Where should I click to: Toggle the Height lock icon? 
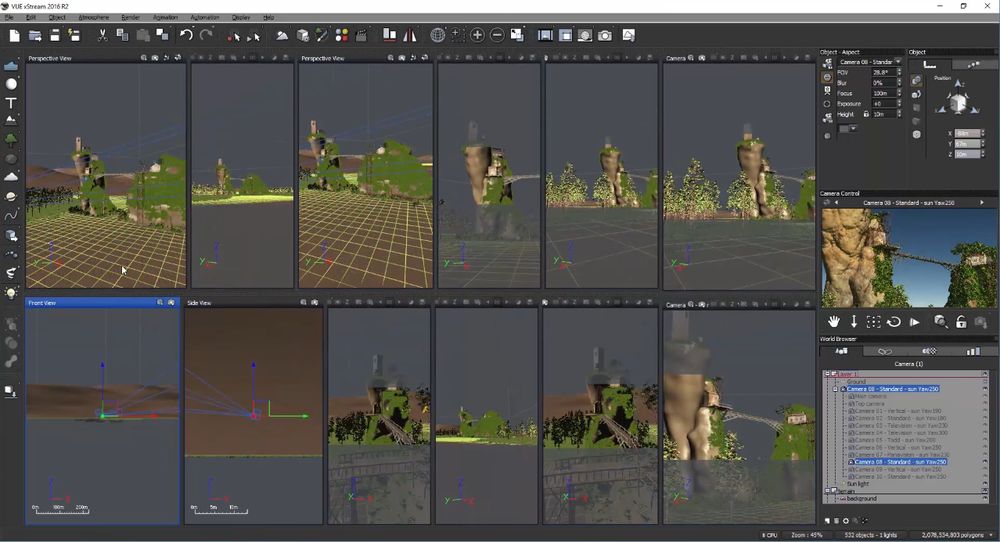point(865,114)
